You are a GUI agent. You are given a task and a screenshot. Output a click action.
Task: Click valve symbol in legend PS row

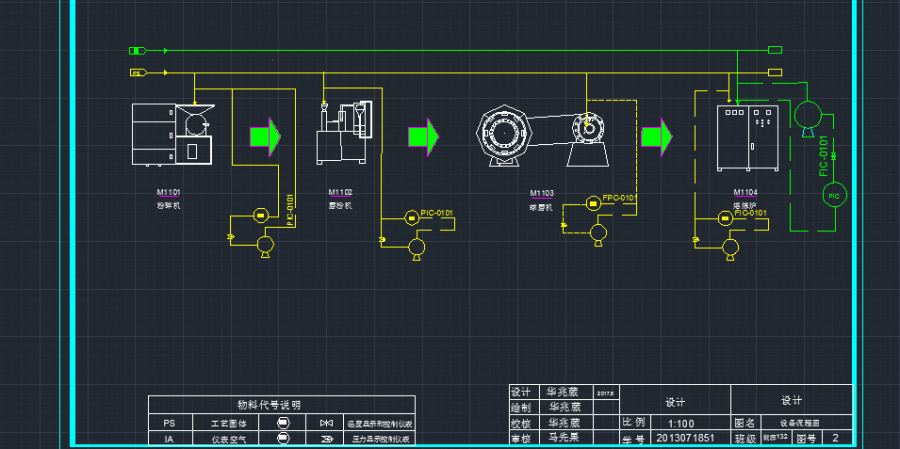(327, 423)
